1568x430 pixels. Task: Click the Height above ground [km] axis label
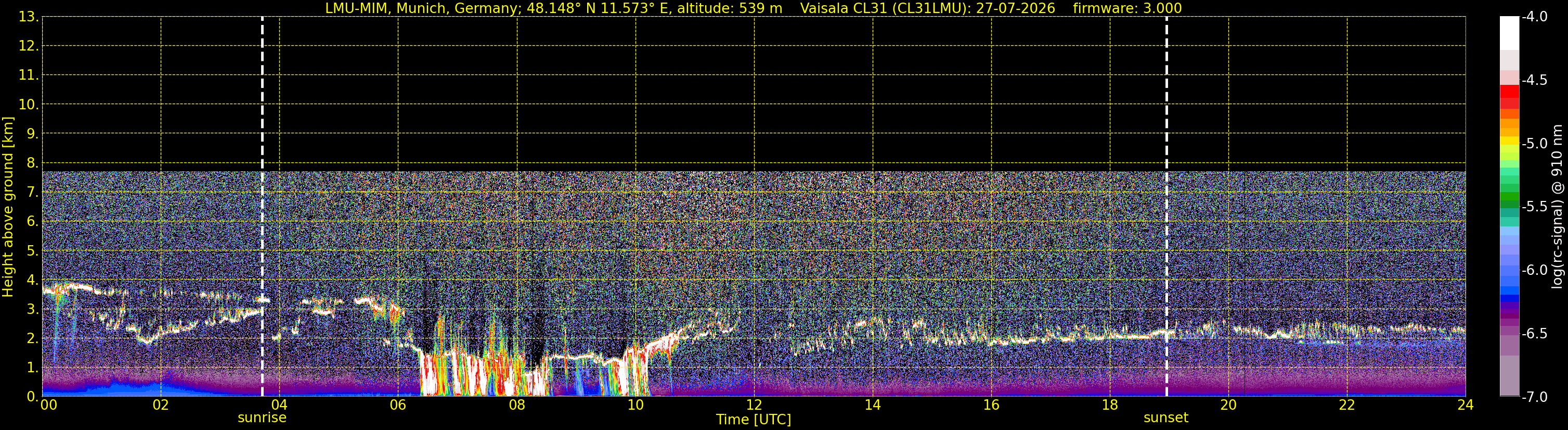click(x=8, y=207)
